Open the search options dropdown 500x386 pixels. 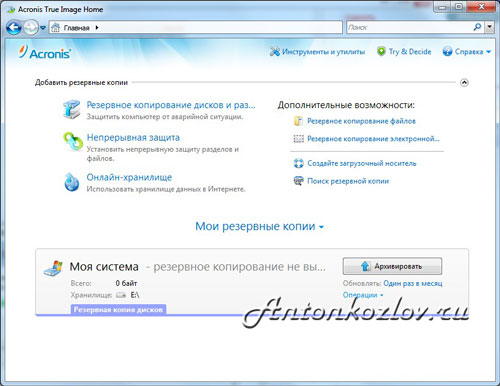pyautogui.click(x=489, y=27)
